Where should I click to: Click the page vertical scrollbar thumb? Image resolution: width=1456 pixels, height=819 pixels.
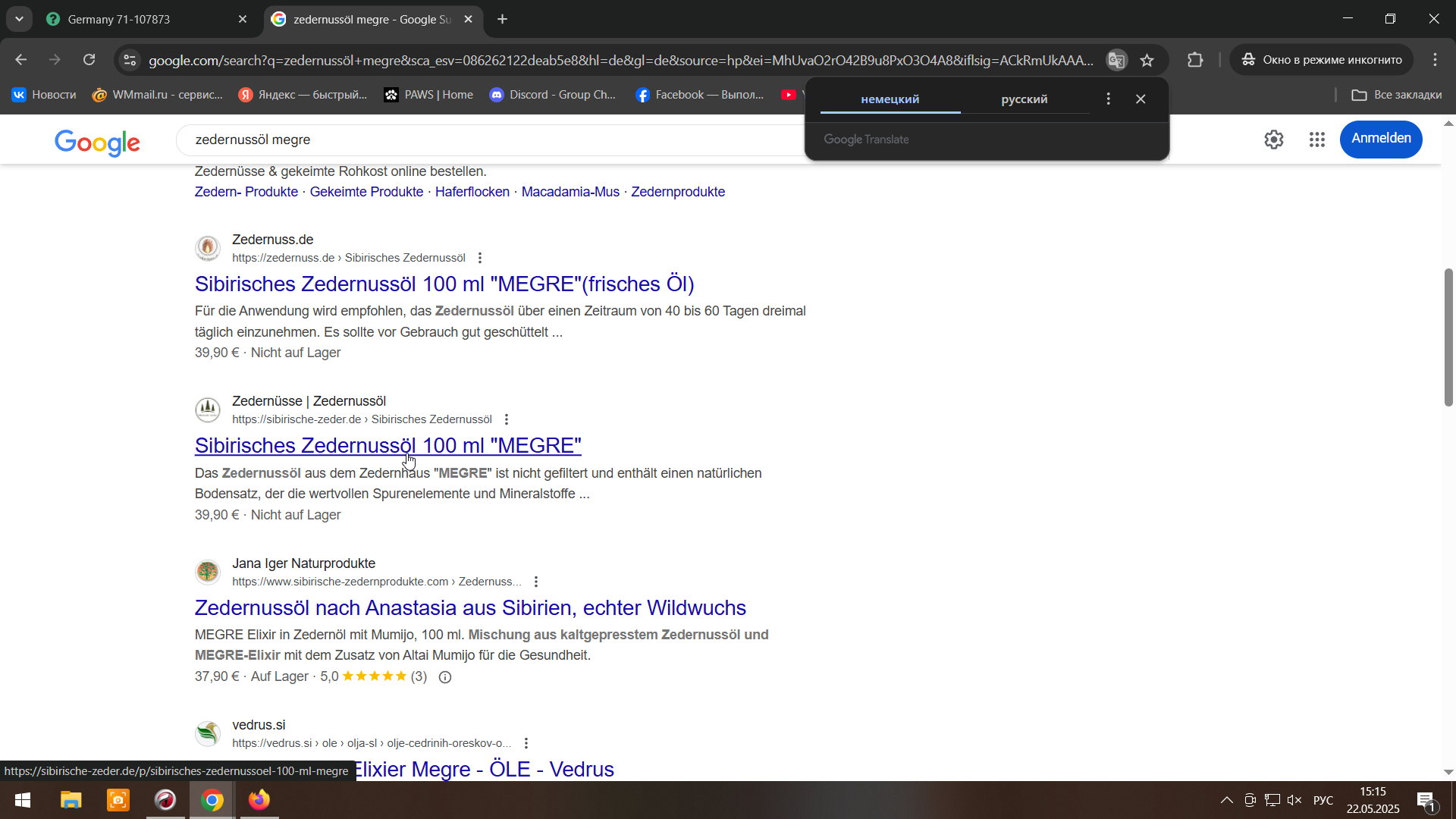(x=1448, y=337)
